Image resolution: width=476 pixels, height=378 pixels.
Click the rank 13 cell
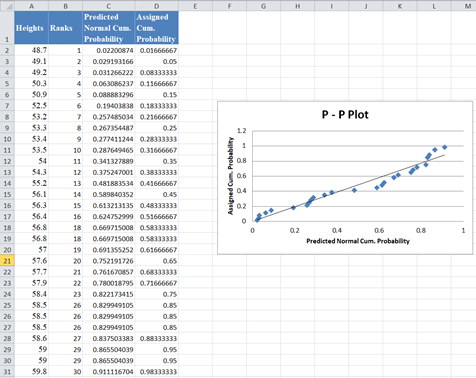click(65, 183)
